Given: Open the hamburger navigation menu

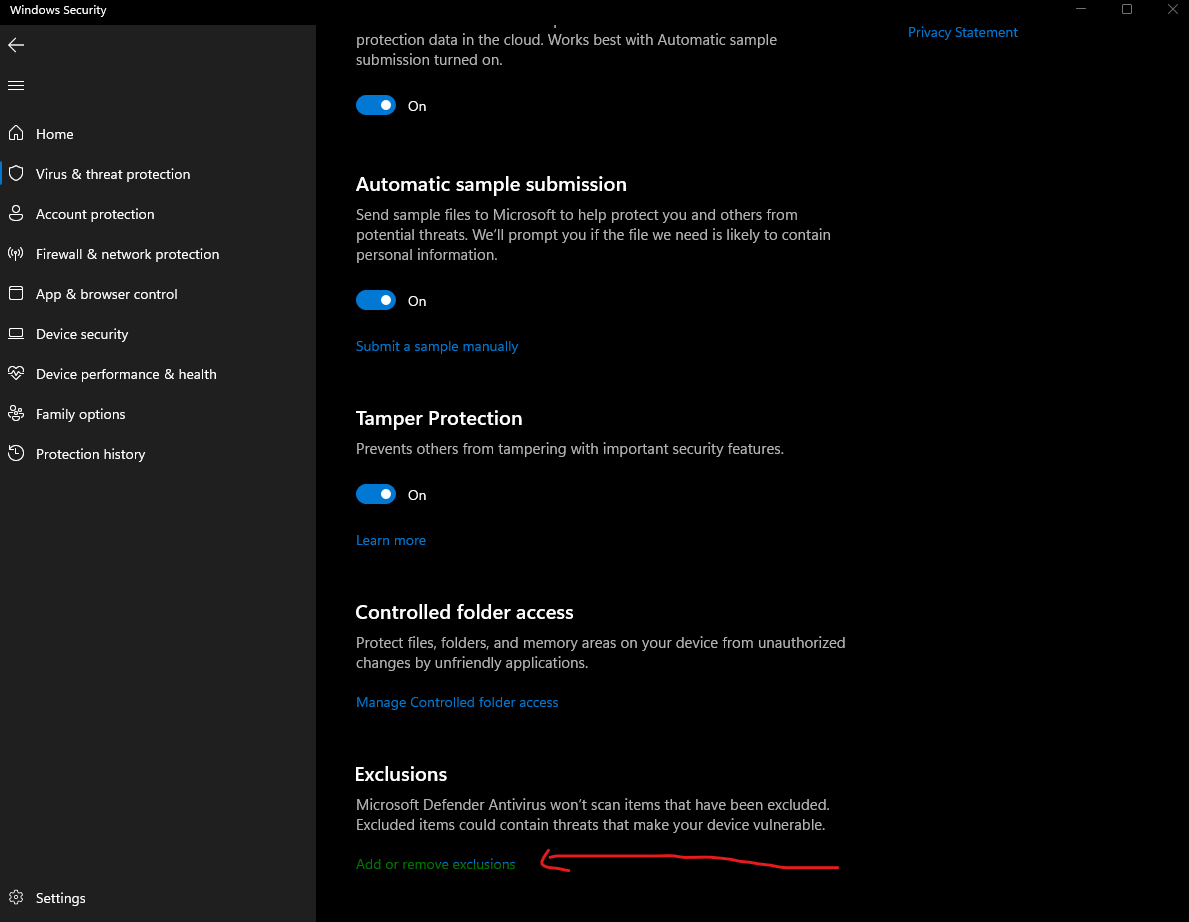Looking at the screenshot, I should pyautogui.click(x=16, y=86).
